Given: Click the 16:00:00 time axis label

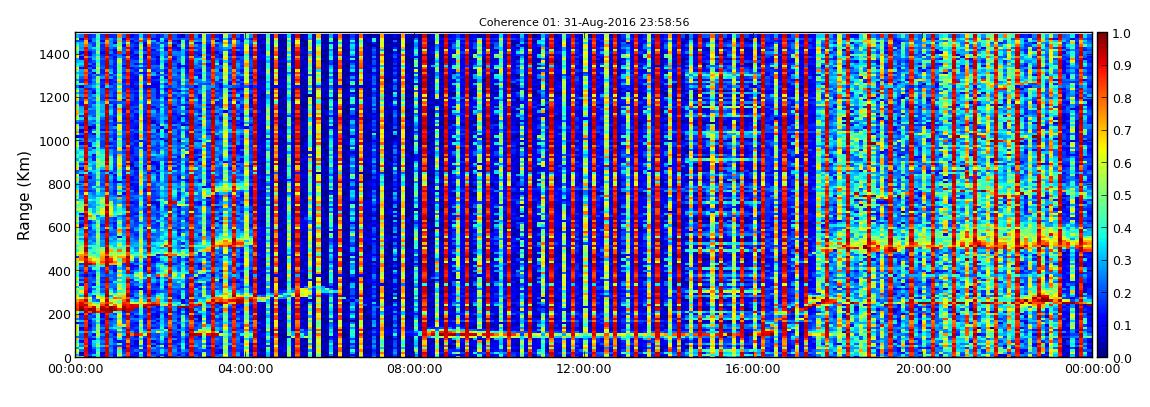Looking at the screenshot, I should tap(754, 369).
